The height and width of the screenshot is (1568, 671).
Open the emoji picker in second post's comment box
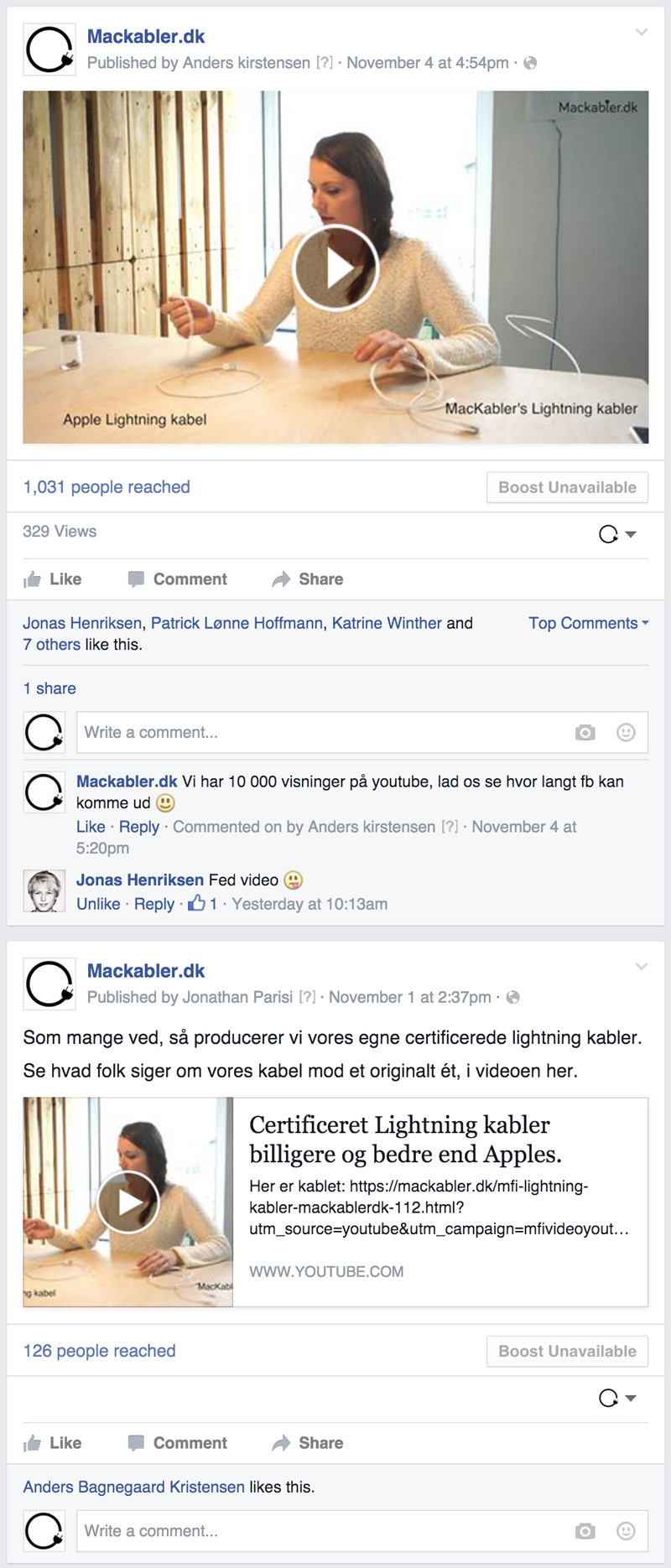pyautogui.click(x=626, y=1531)
